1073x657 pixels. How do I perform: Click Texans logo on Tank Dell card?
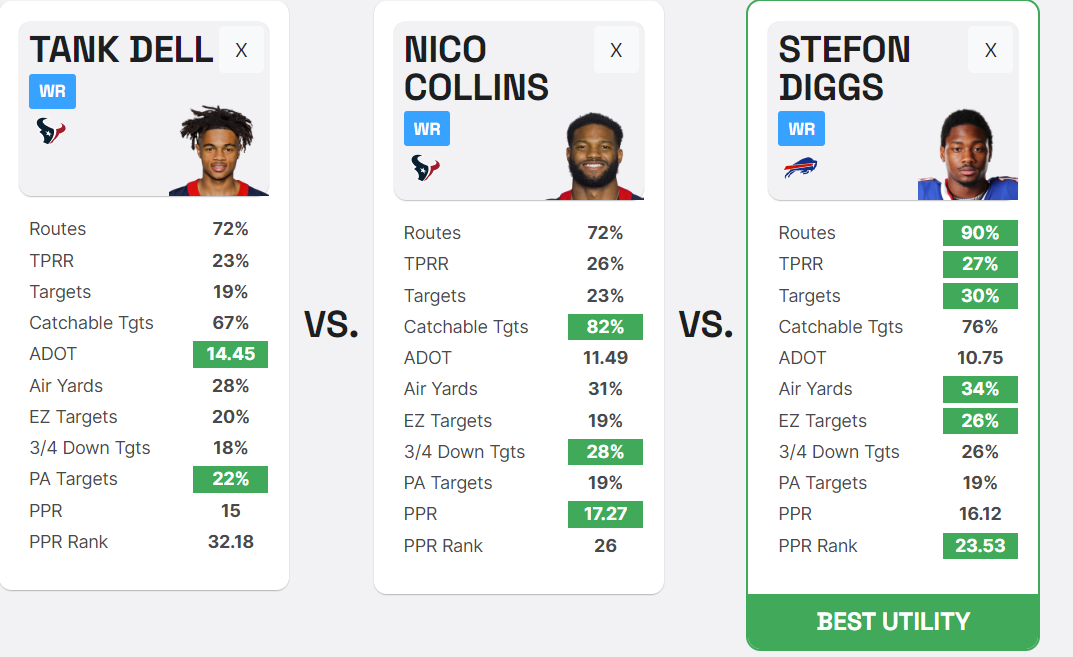(x=51, y=130)
